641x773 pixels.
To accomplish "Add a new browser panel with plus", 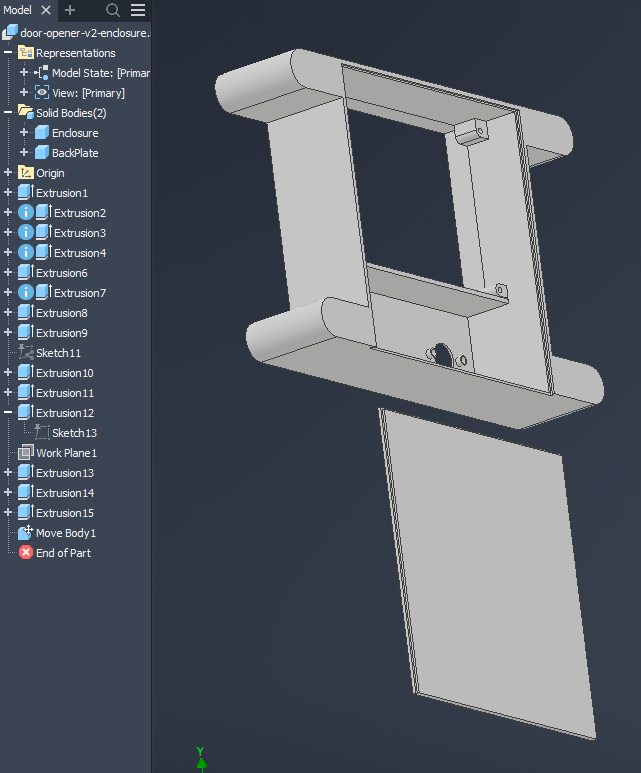I will pos(70,10).
